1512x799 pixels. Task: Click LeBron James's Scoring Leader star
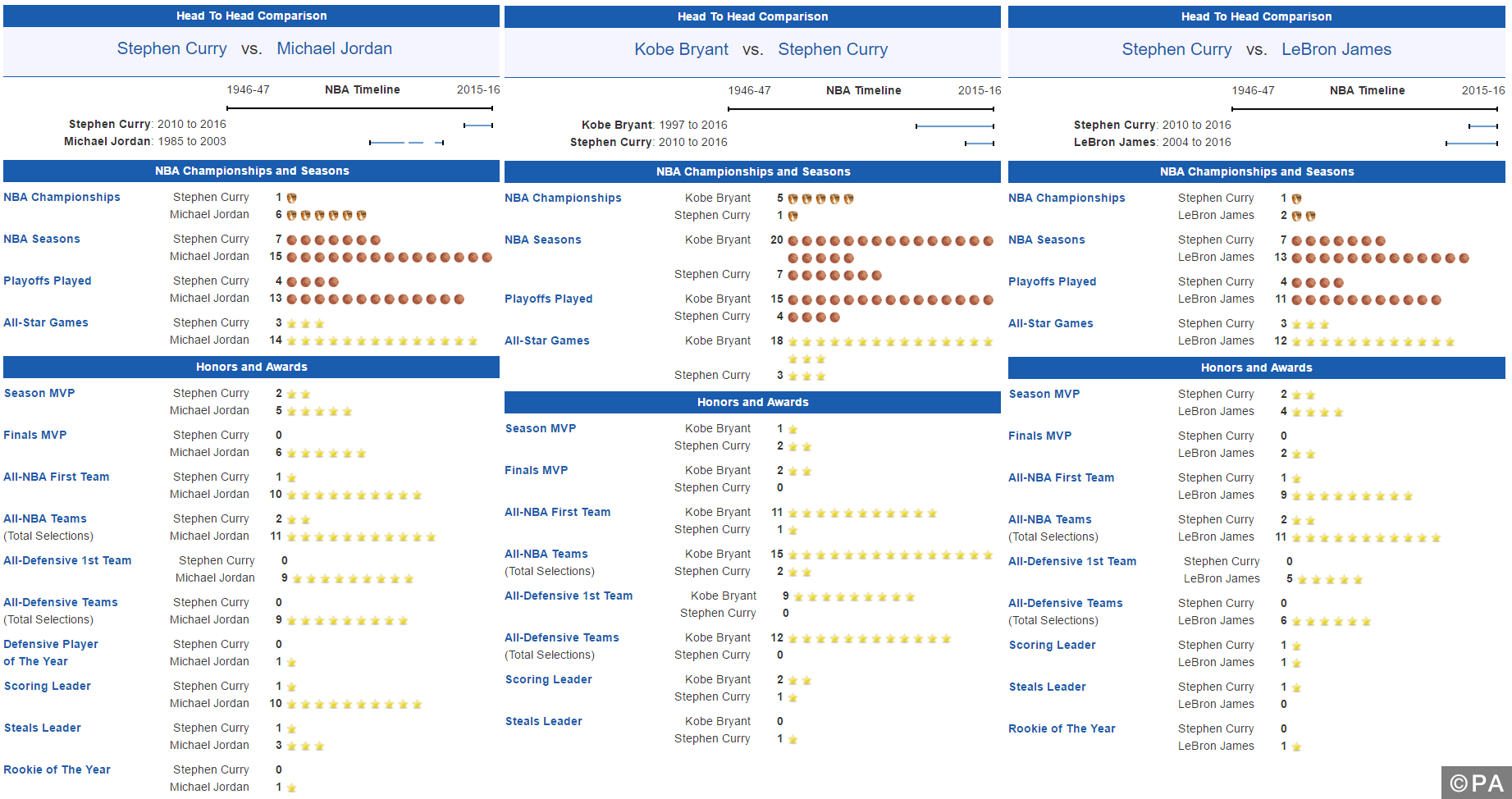click(x=1296, y=663)
